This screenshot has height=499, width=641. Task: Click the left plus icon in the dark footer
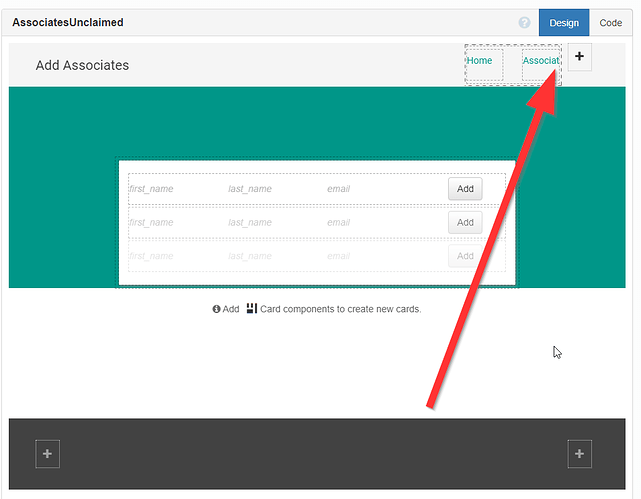(x=47, y=454)
